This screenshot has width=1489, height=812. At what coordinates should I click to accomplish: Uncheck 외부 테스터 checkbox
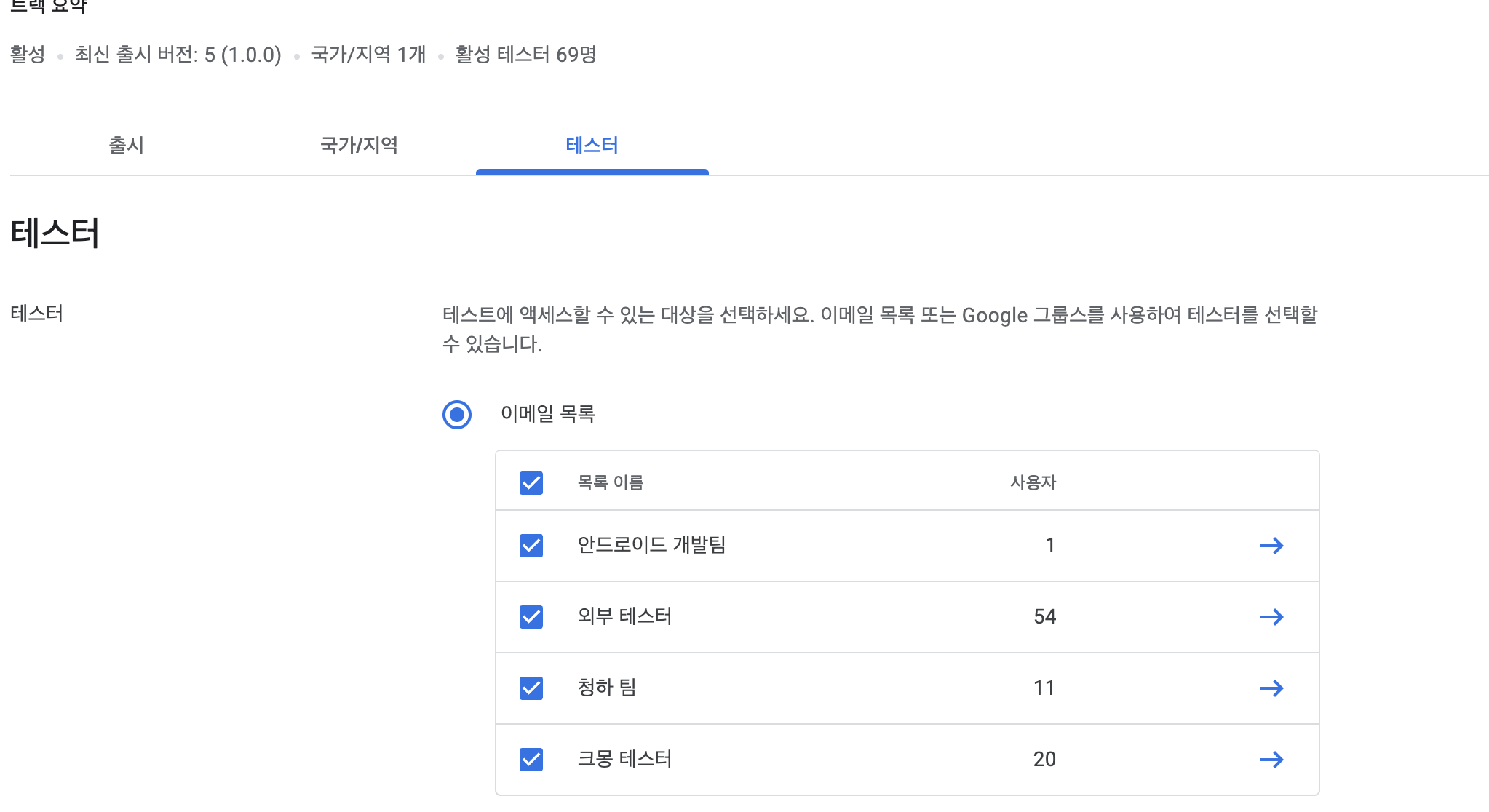tap(531, 617)
